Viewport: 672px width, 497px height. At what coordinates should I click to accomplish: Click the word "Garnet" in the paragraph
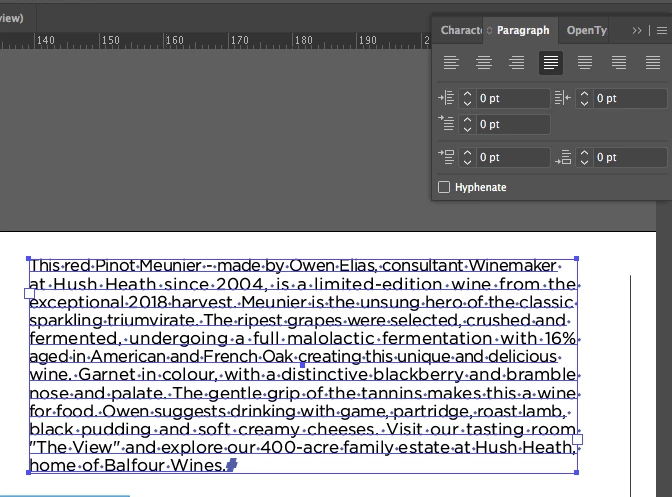[107, 374]
